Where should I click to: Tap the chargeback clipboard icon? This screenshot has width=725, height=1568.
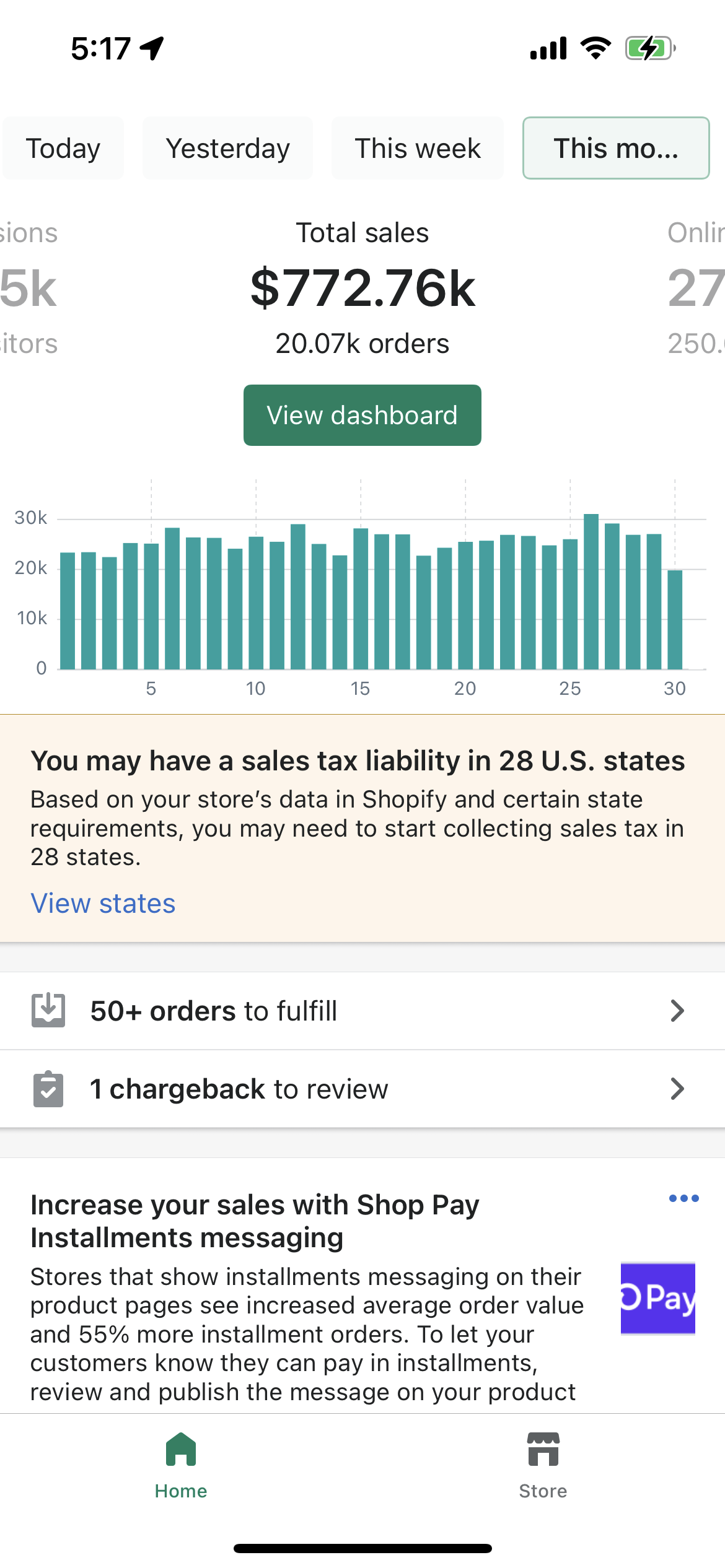point(48,1089)
